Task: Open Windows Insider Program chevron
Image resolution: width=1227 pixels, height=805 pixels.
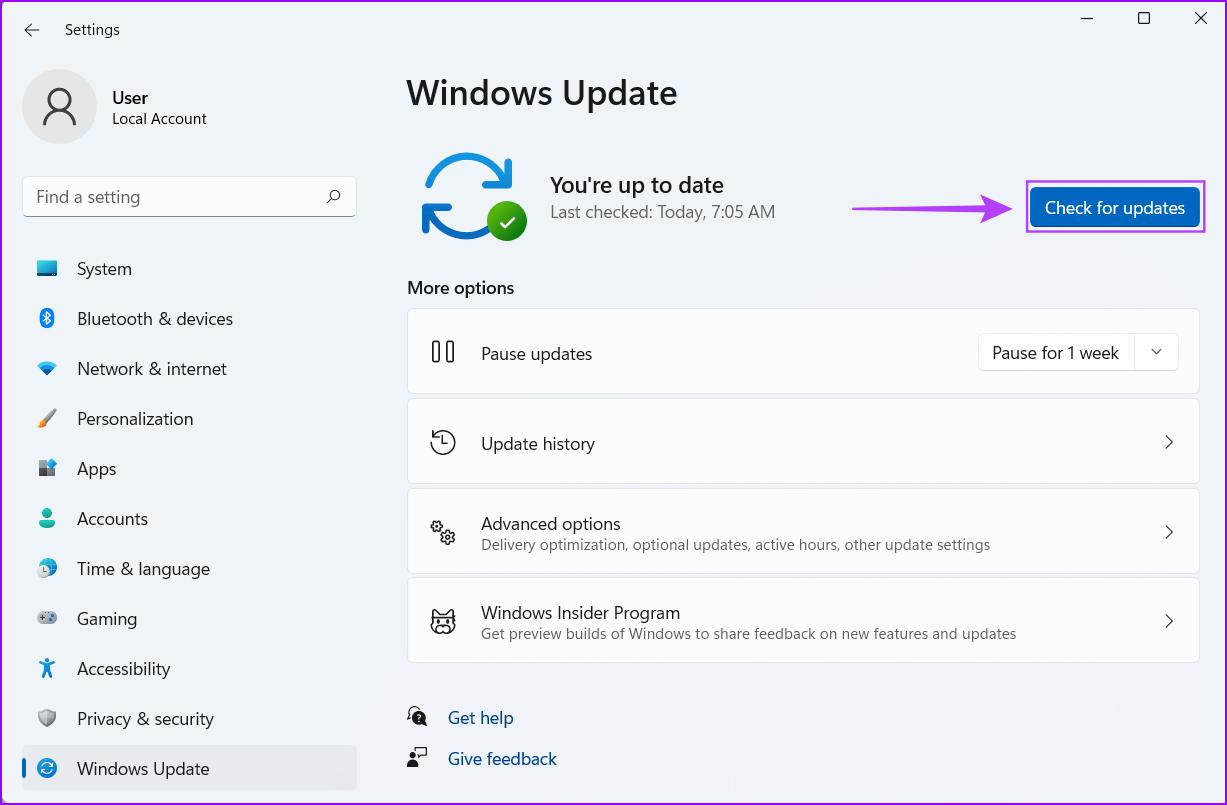Action: click(x=1169, y=621)
